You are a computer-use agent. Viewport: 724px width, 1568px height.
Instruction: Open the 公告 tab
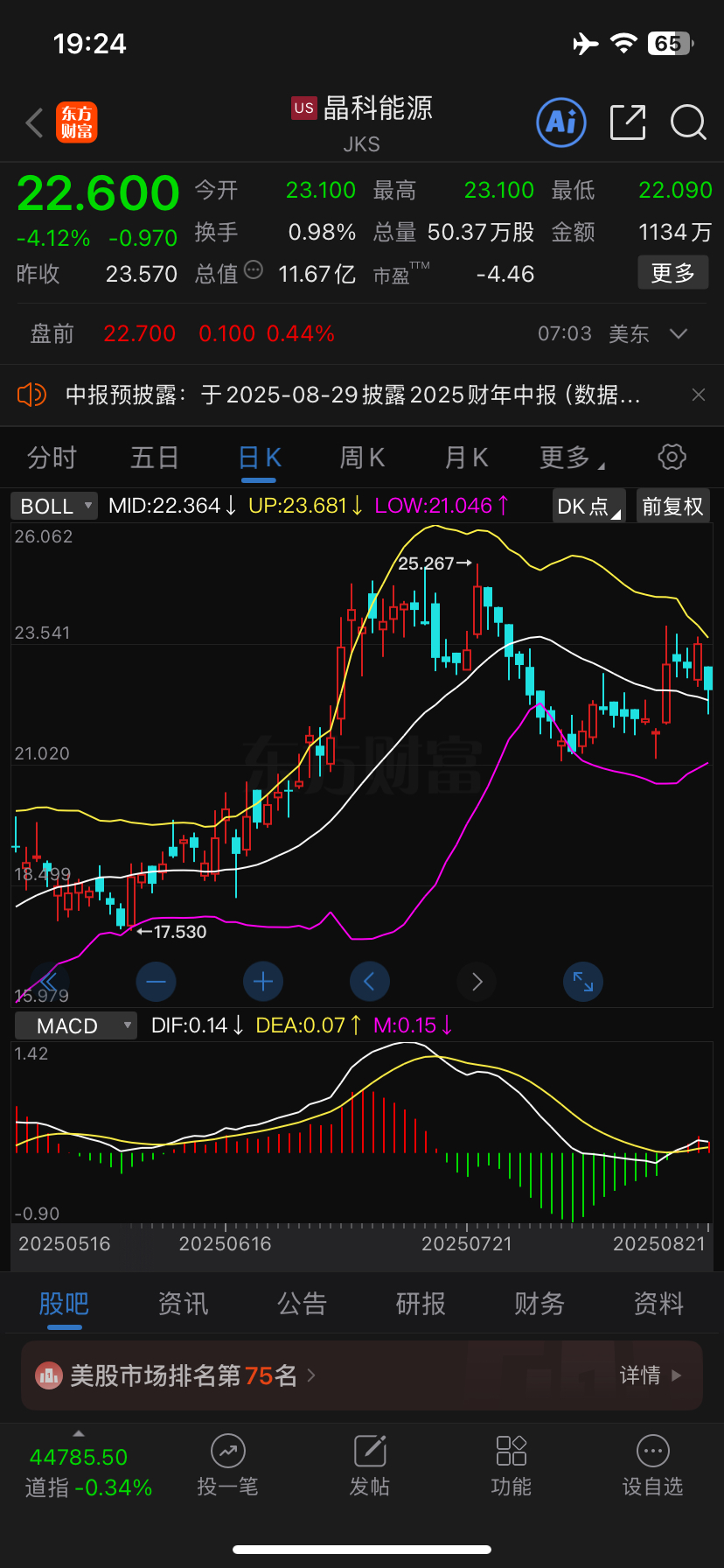302,1304
